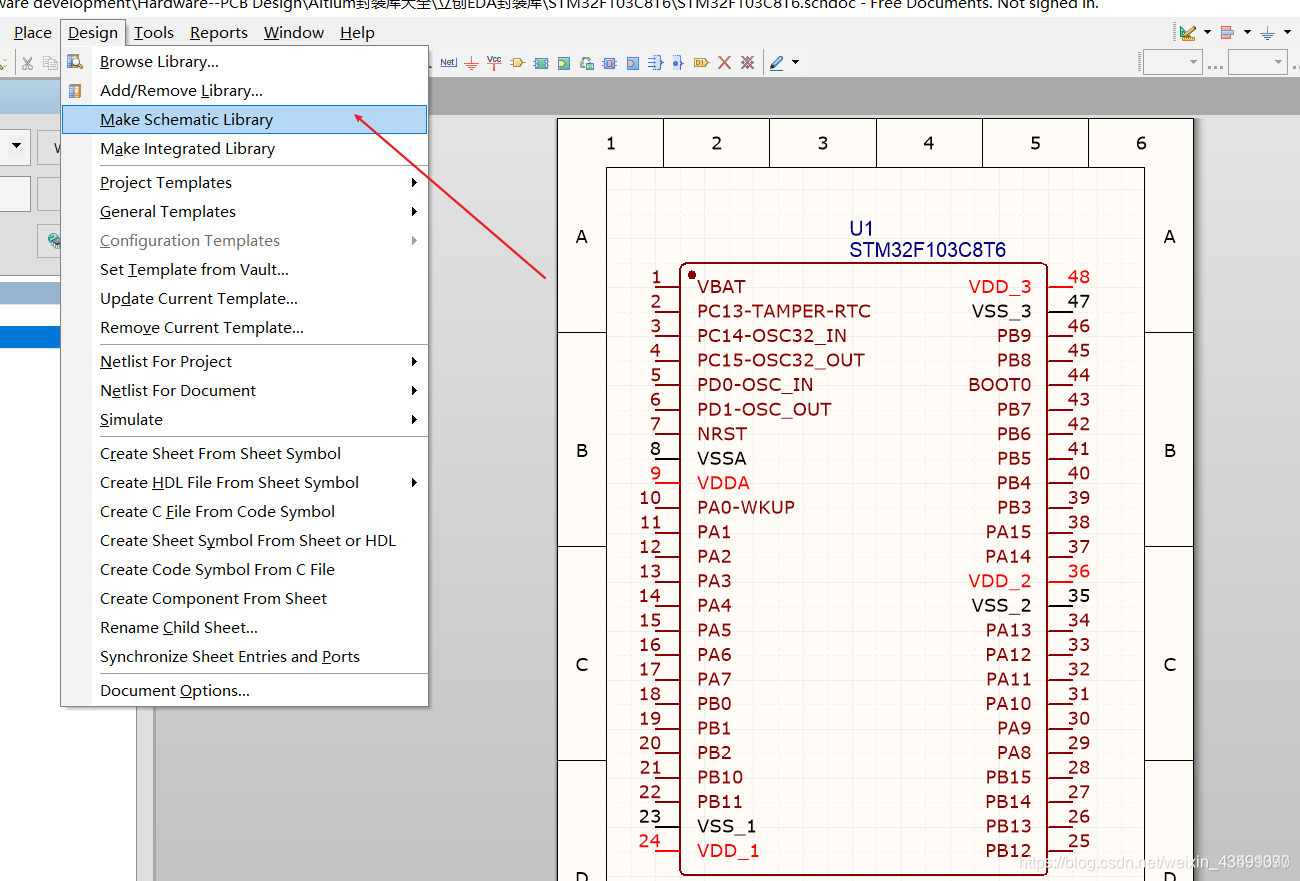Open the Design menu
This screenshot has width=1300, height=881.
pos(93,32)
